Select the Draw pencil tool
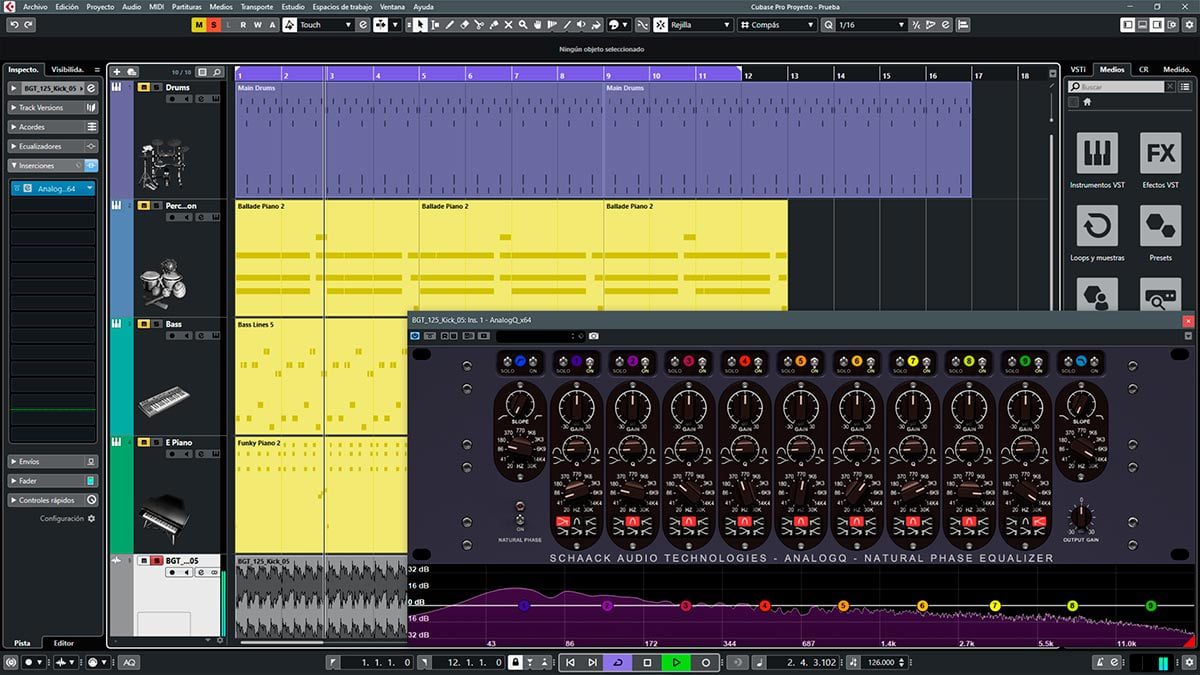Image resolution: width=1200 pixels, height=675 pixels. click(450, 24)
